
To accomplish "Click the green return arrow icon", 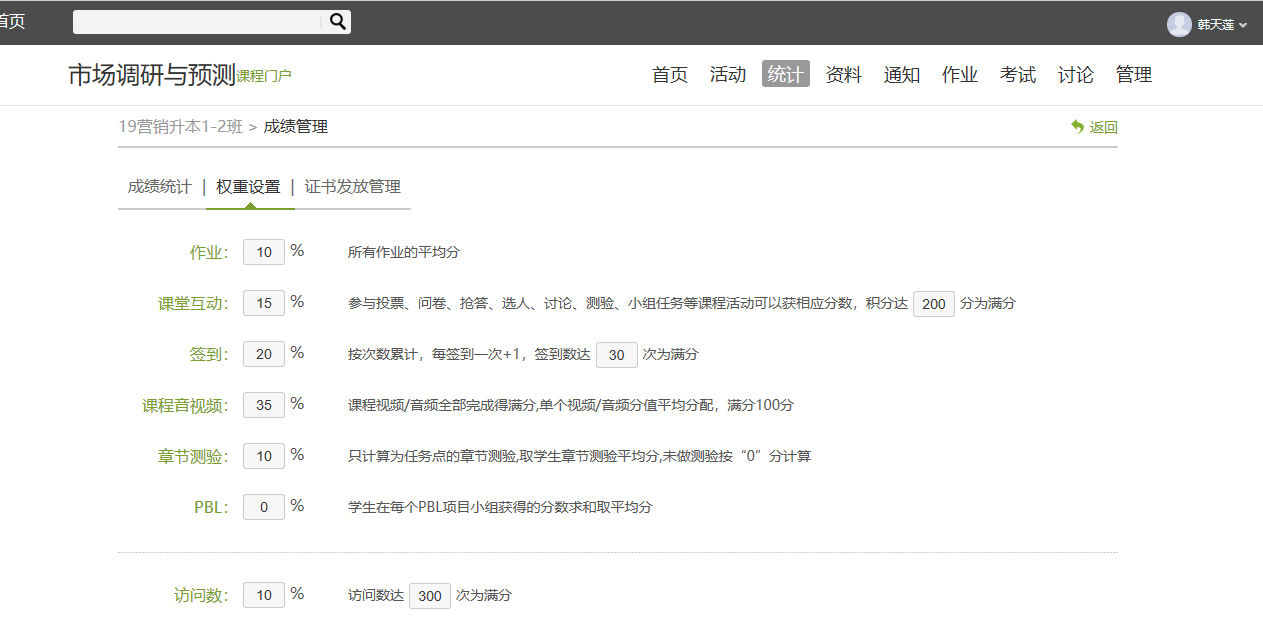I will coord(1077,127).
